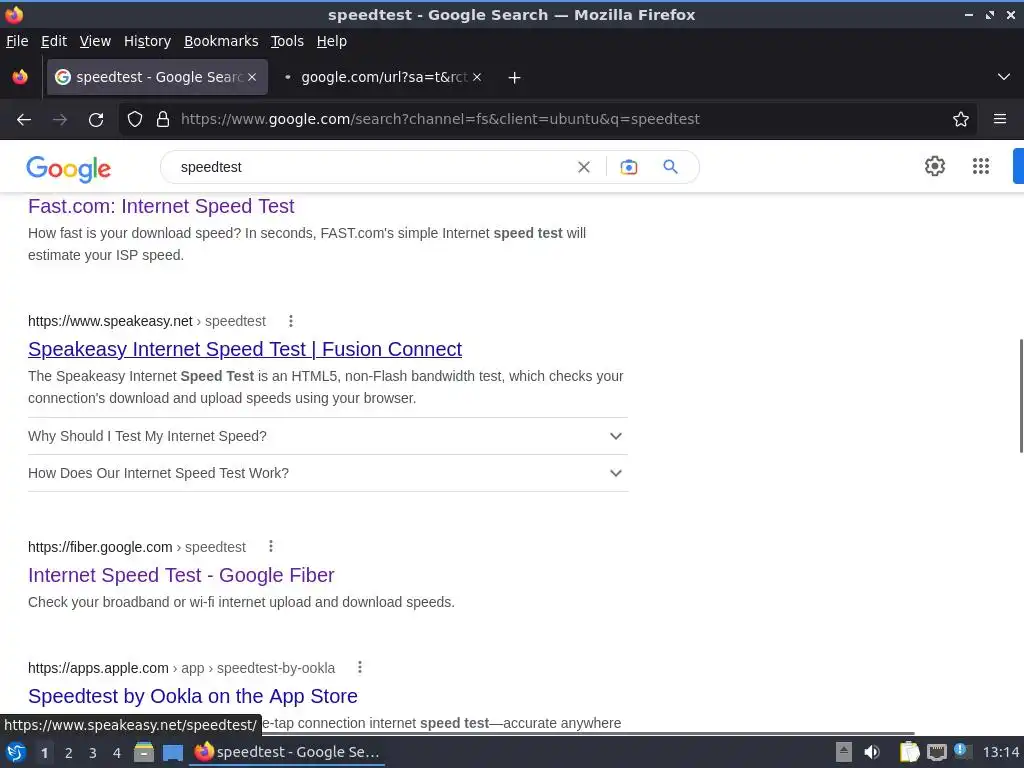Focus the Google search input field

pos(372,167)
